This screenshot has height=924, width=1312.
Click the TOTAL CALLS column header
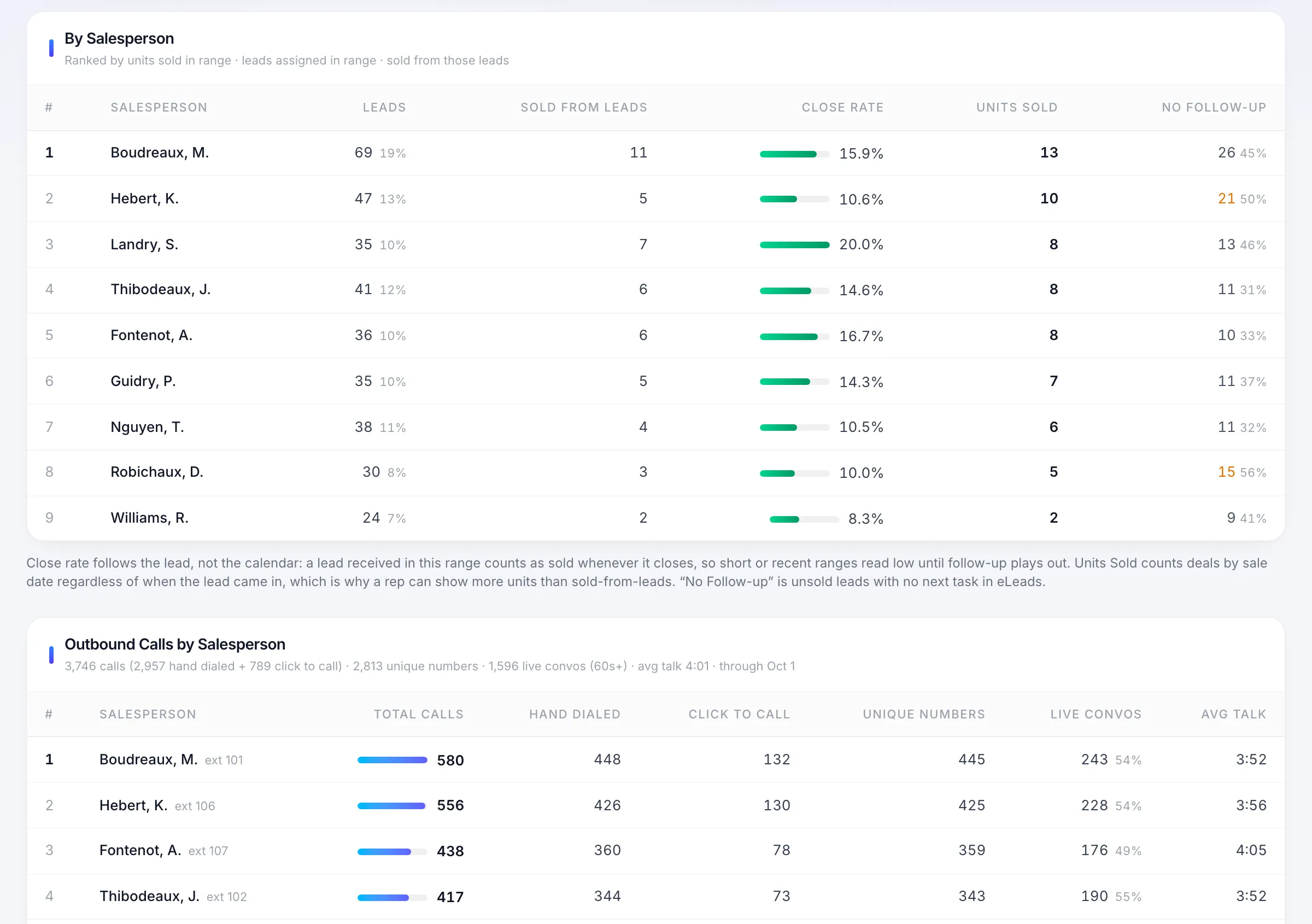coord(418,714)
